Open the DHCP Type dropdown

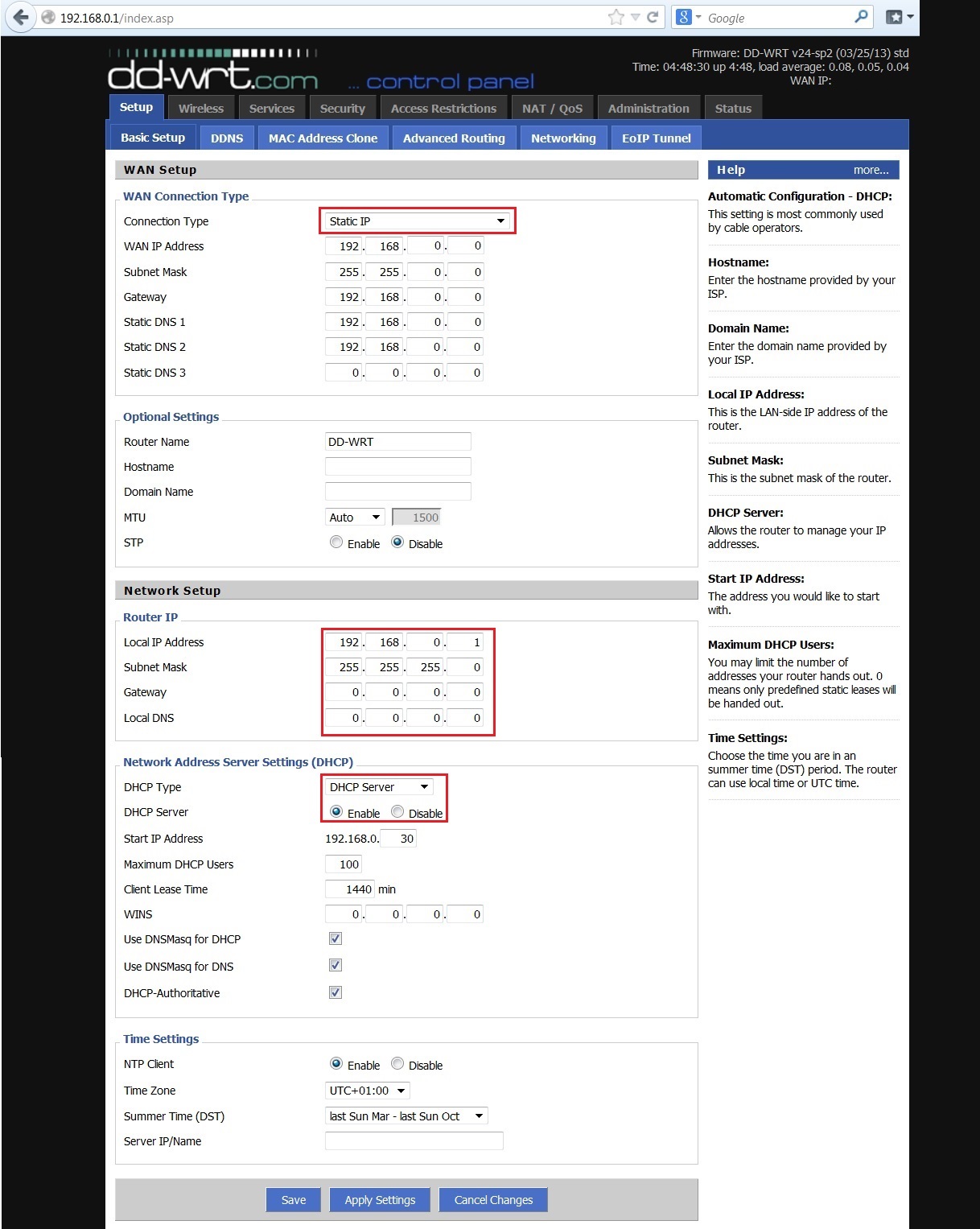(x=379, y=787)
